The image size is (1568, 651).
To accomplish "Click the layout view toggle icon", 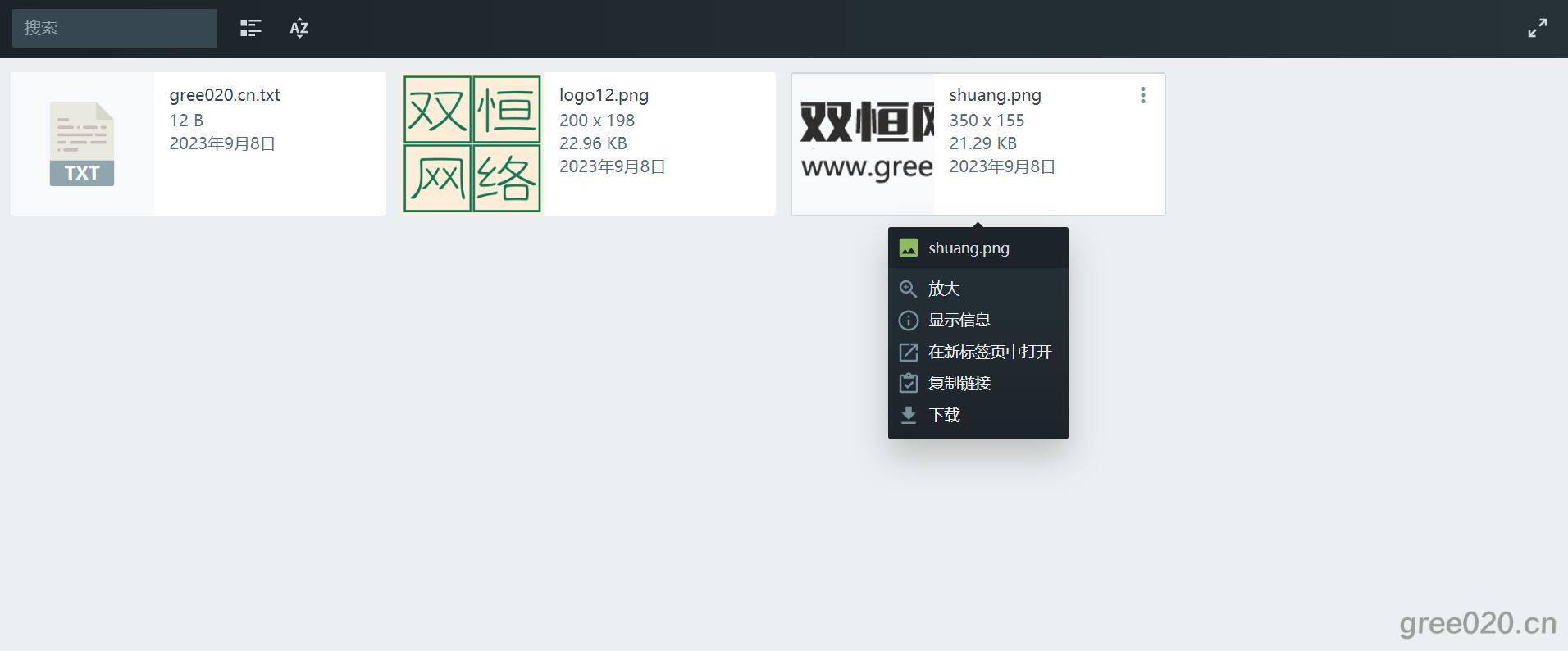I will 250,28.
